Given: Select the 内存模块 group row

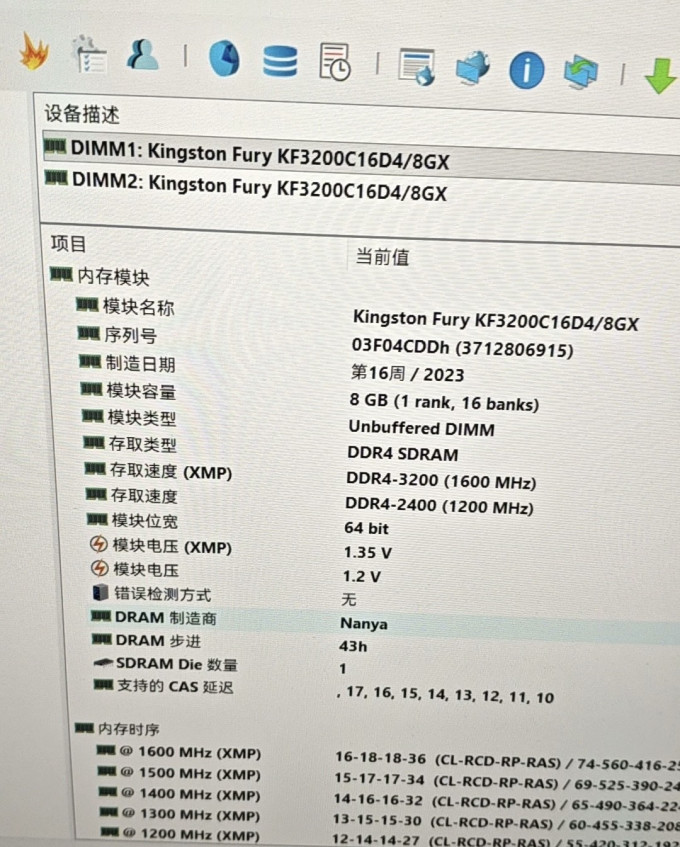Looking at the screenshot, I should [x=99, y=276].
